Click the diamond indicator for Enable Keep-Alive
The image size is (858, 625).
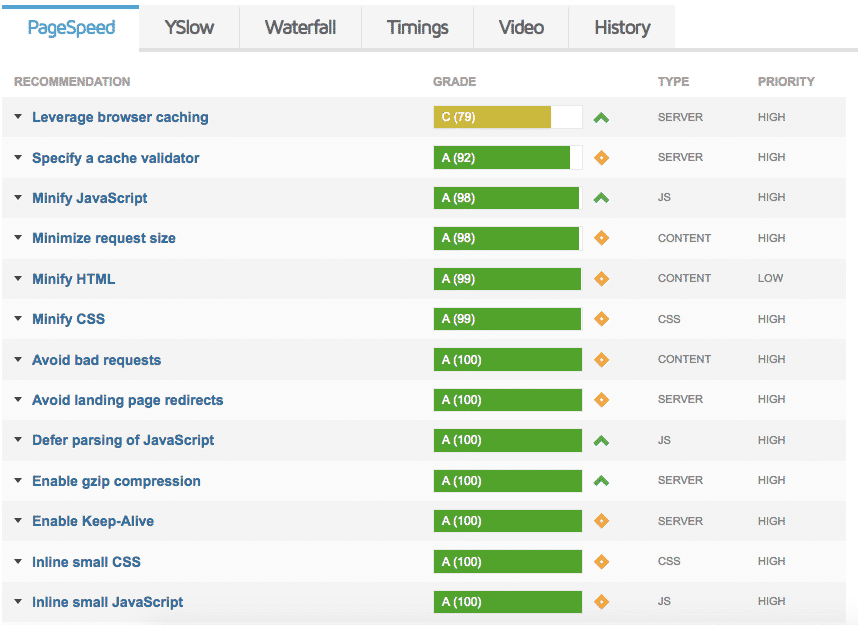601,520
